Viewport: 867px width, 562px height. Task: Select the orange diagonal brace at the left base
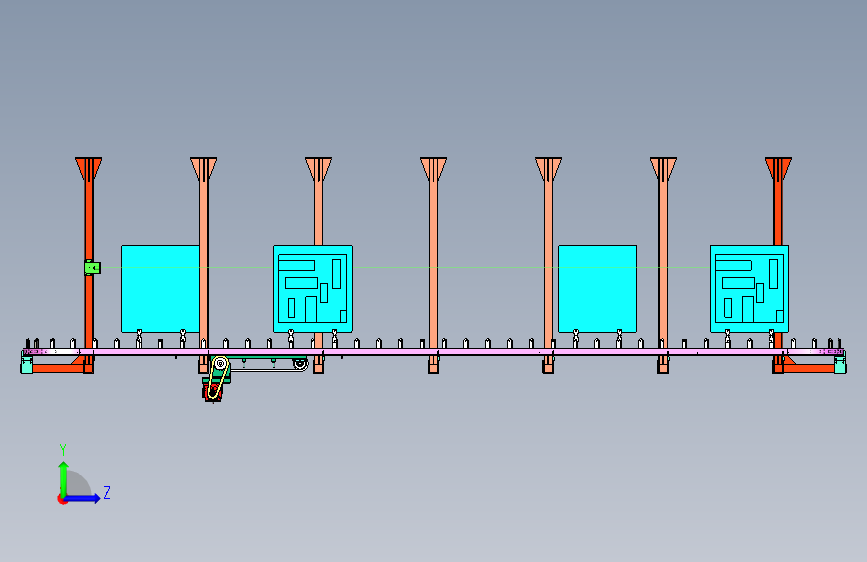pyautogui.click(x=79, y=361)
